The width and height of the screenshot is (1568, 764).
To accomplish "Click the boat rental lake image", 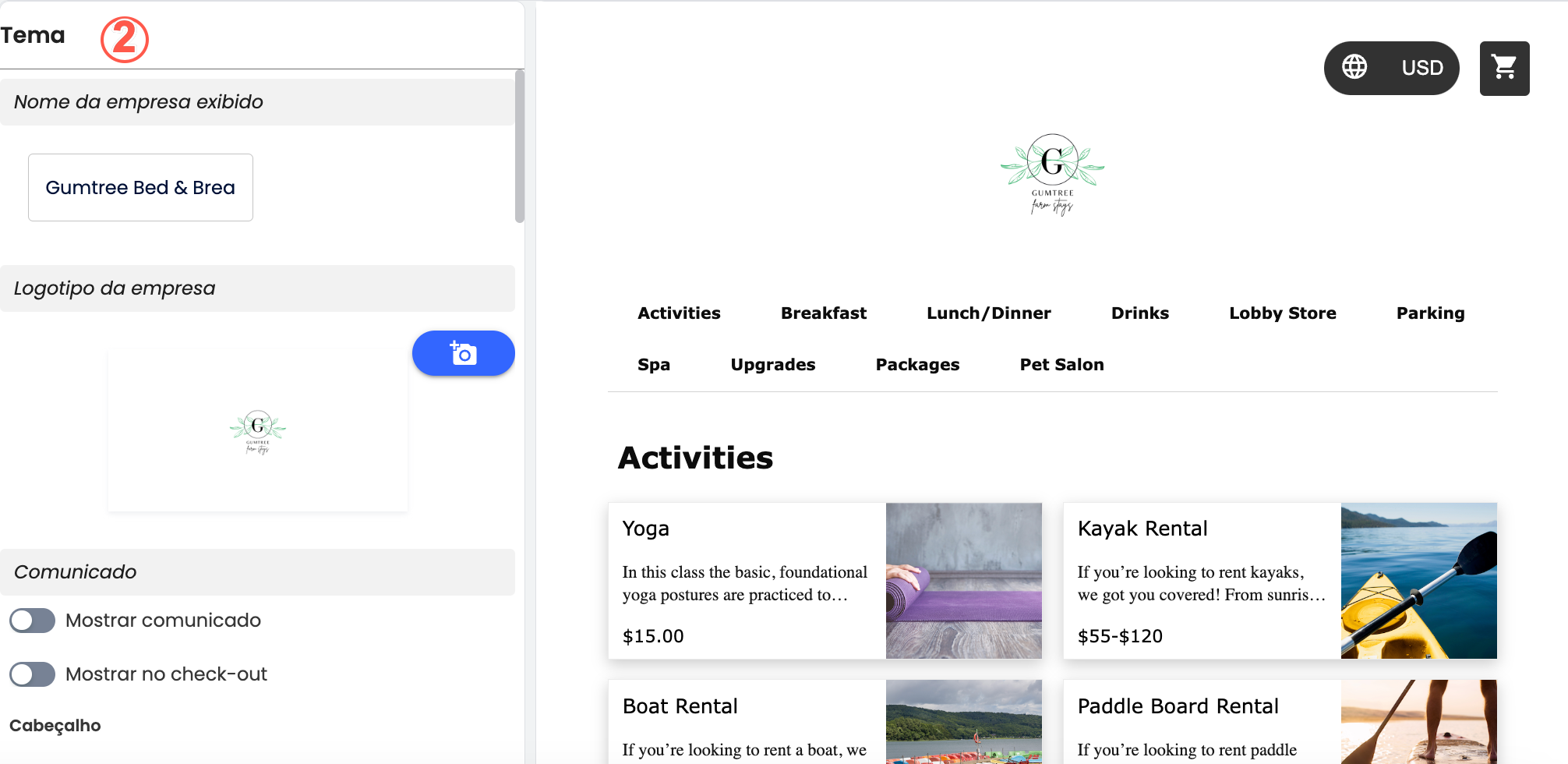I will 963,722.
